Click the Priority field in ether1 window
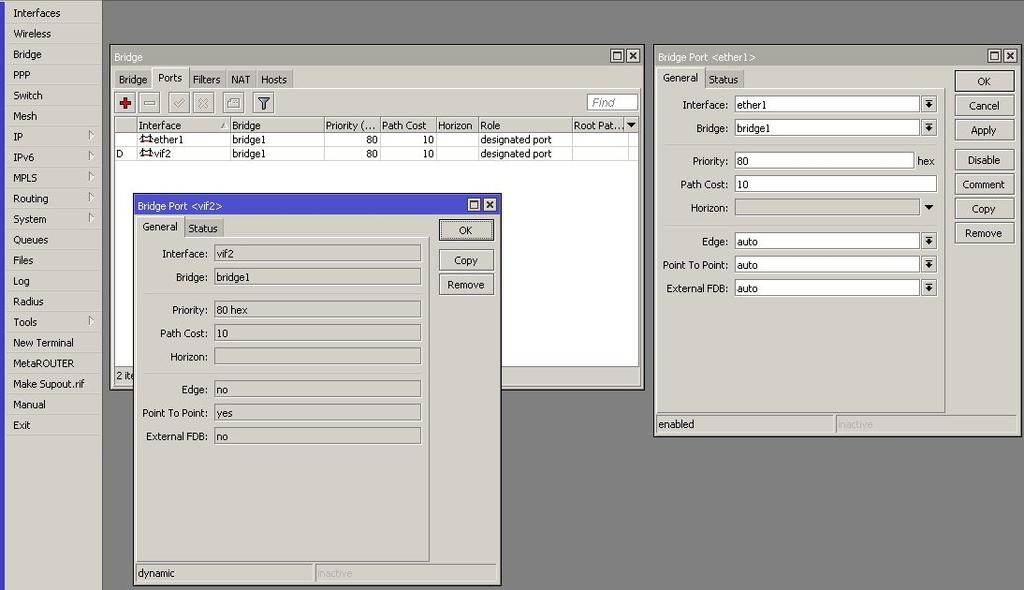The width and height of the screenshot is (1024, 590). 824,161
